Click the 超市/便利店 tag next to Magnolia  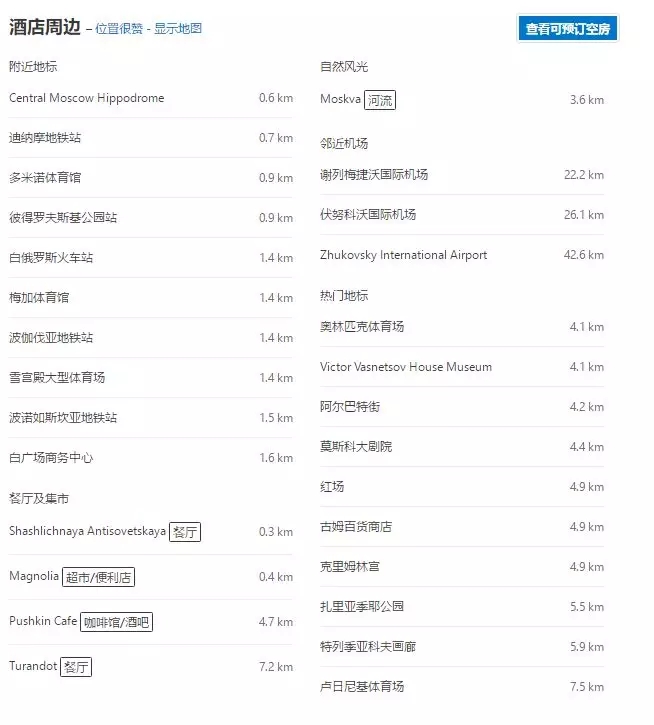click(x=99, y=577)
